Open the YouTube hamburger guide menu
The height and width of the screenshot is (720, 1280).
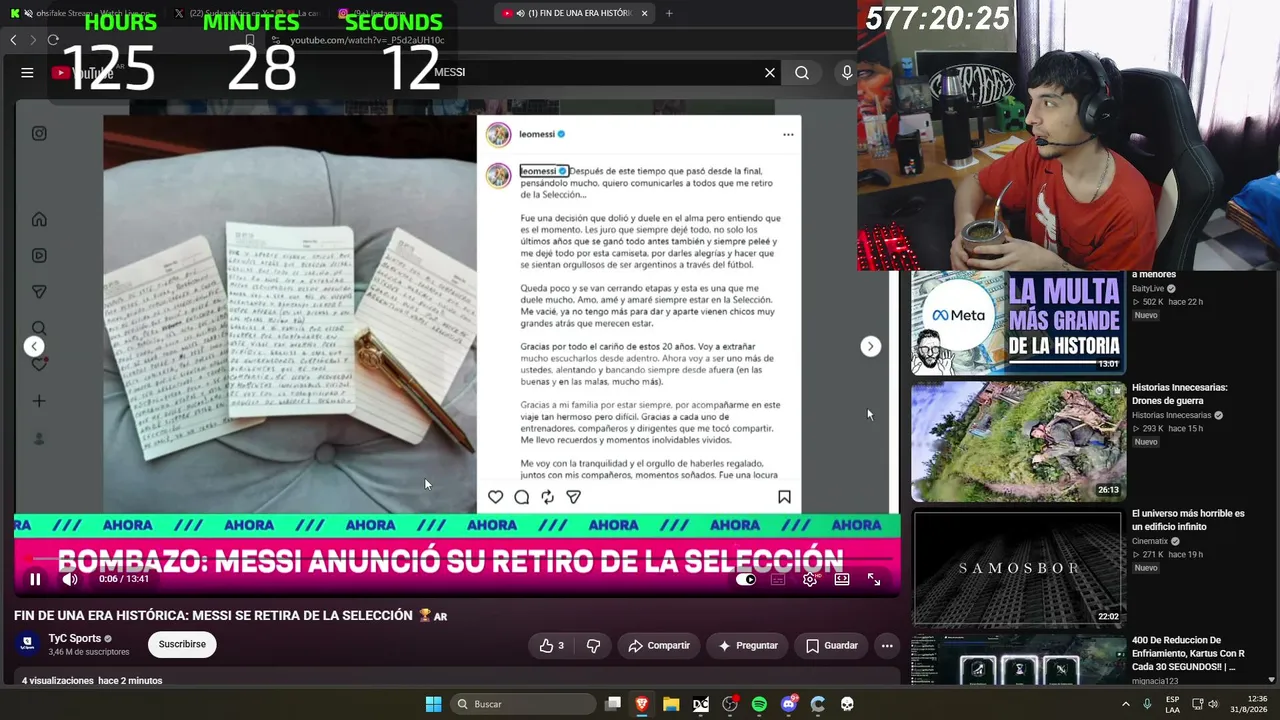click(x=27, y=72)
